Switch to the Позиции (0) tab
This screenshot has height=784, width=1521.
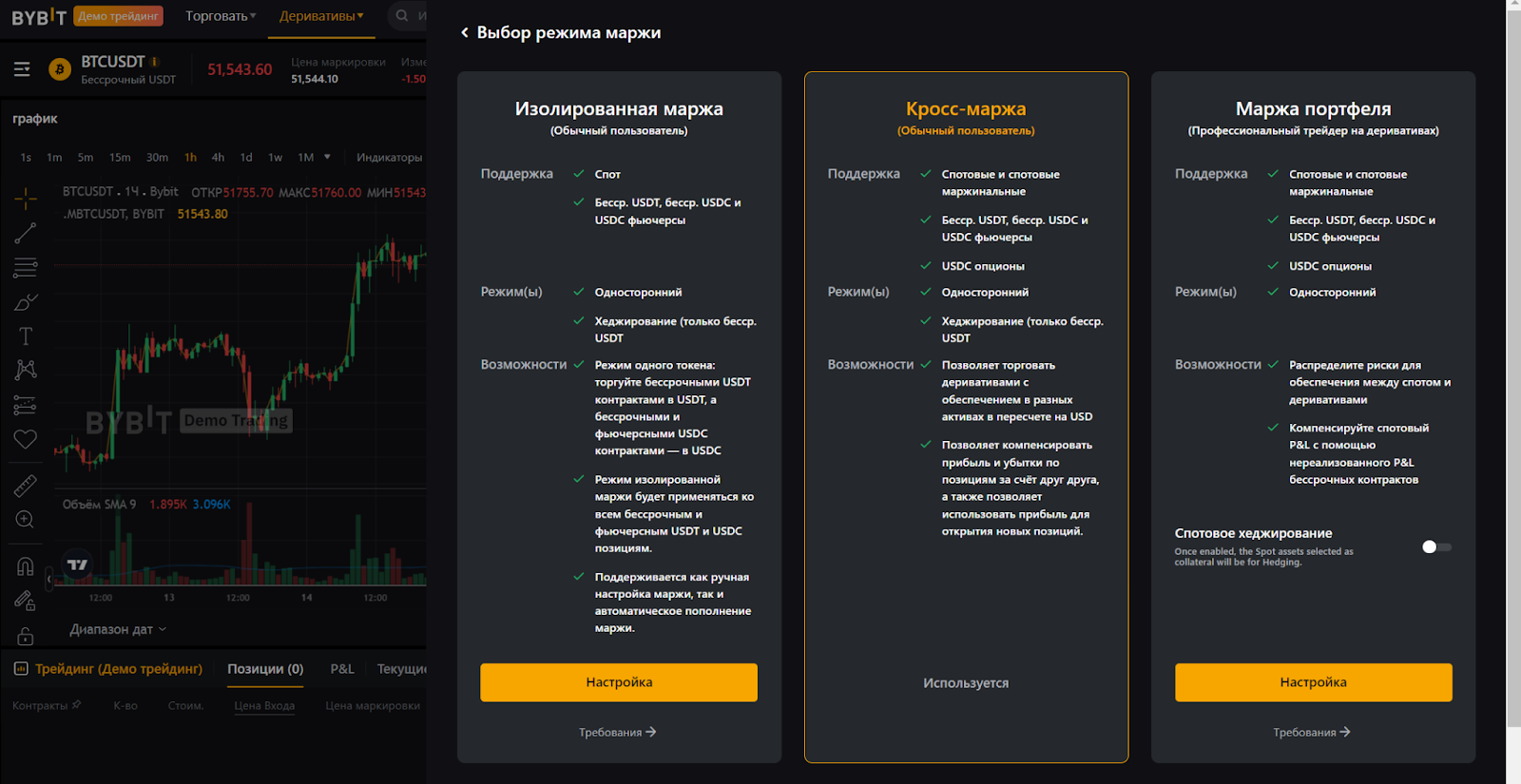point(265,669)
